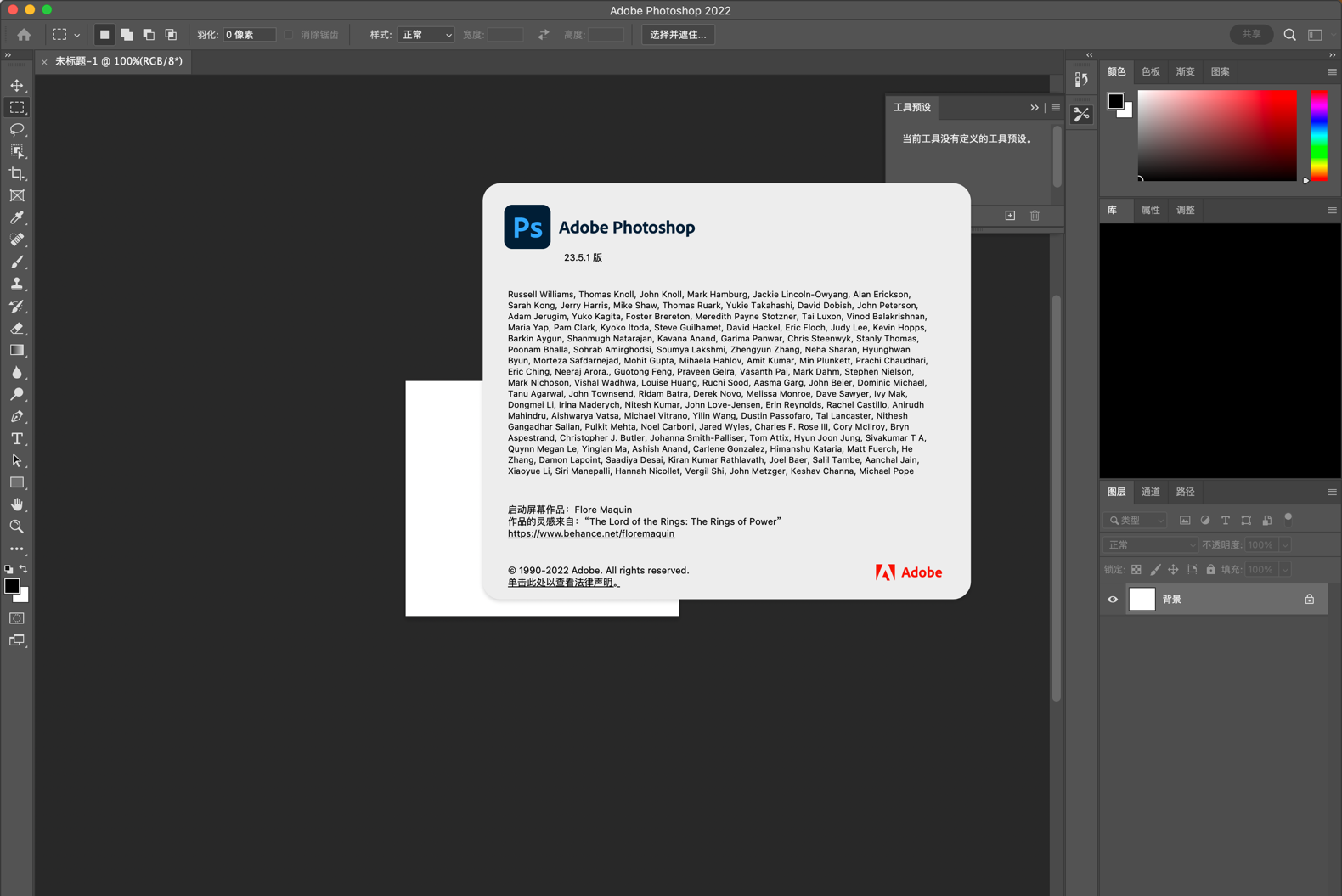Select the Move tool

(17, 86)
